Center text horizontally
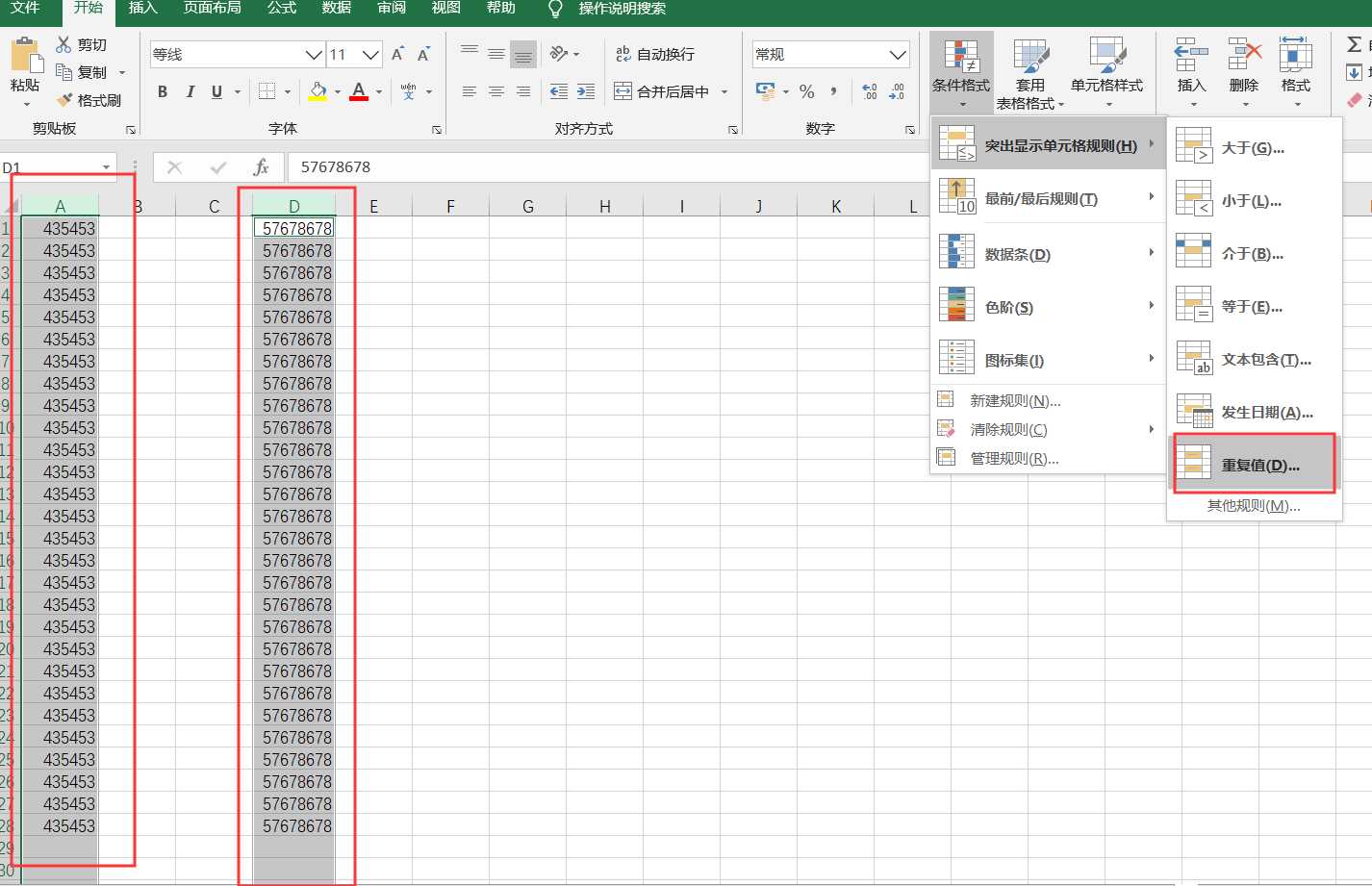The width and height of the screenshot is (1372, 886). pyautogui.click(x=496, y=91)
